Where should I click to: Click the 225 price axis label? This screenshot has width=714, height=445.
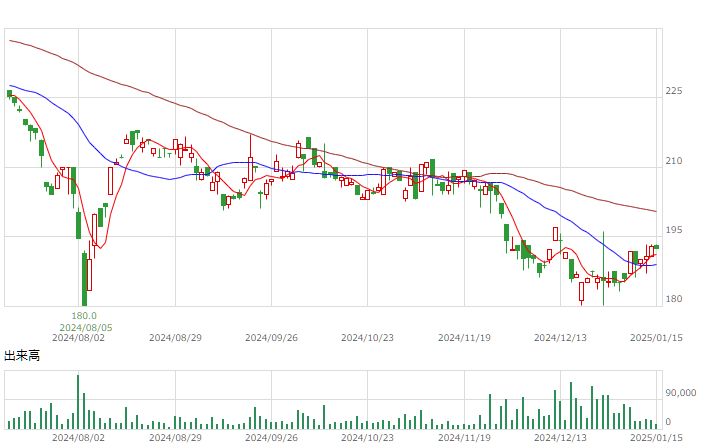673,91
